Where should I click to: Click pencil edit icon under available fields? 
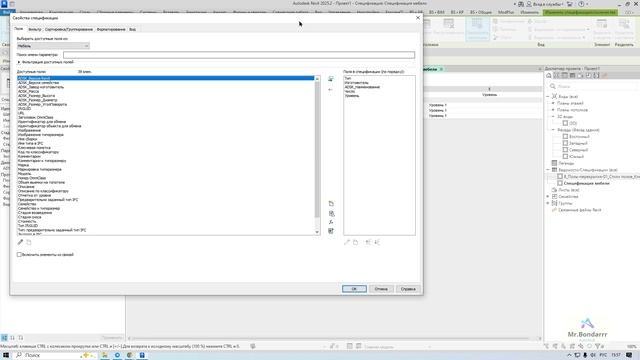pos(20,242)
